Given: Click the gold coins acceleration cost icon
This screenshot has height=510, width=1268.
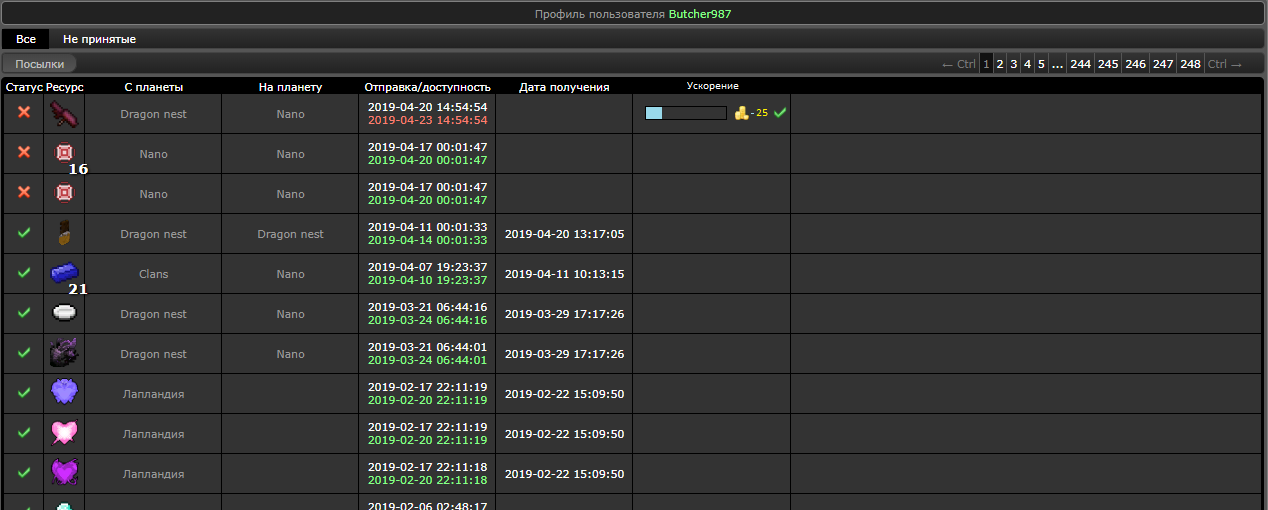Looking at the screenshot, I should coord(741,113).
